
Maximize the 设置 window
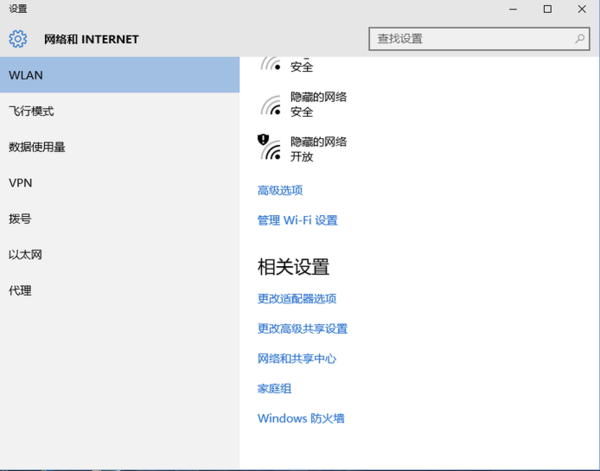coord(548,9)
